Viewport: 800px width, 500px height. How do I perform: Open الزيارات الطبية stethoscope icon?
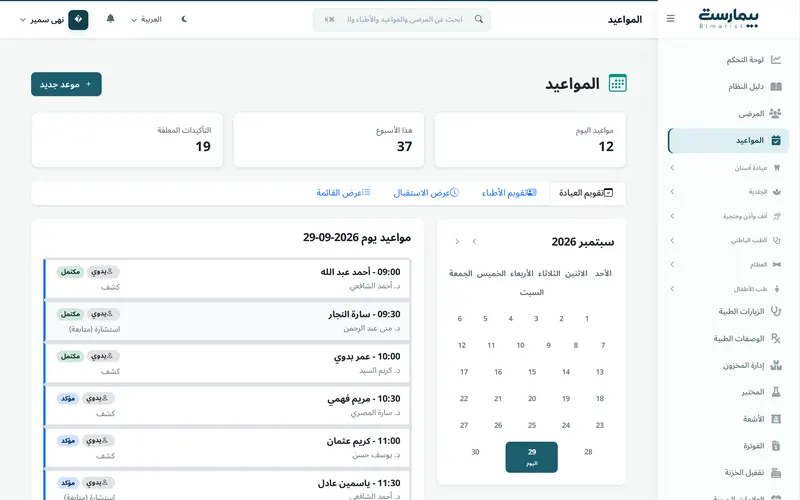776,311
